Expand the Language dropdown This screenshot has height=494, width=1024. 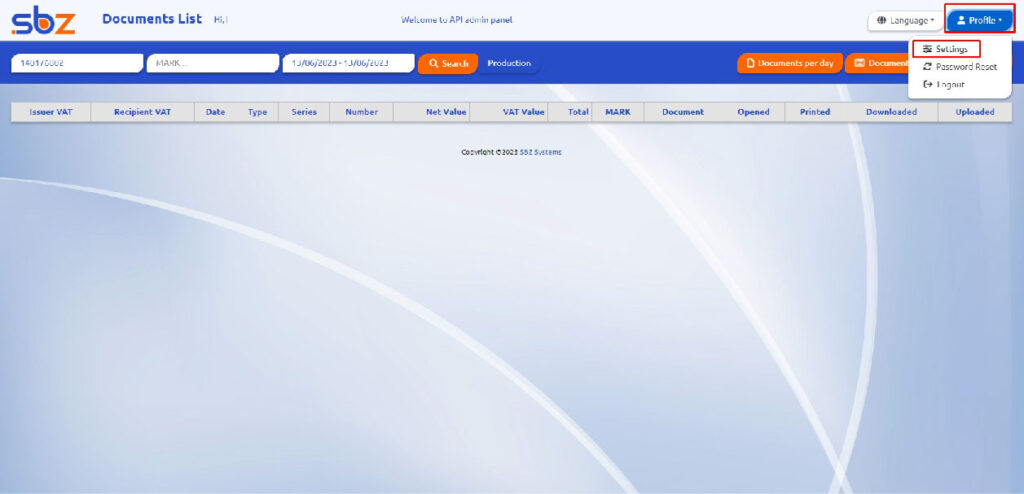[904, 20]
